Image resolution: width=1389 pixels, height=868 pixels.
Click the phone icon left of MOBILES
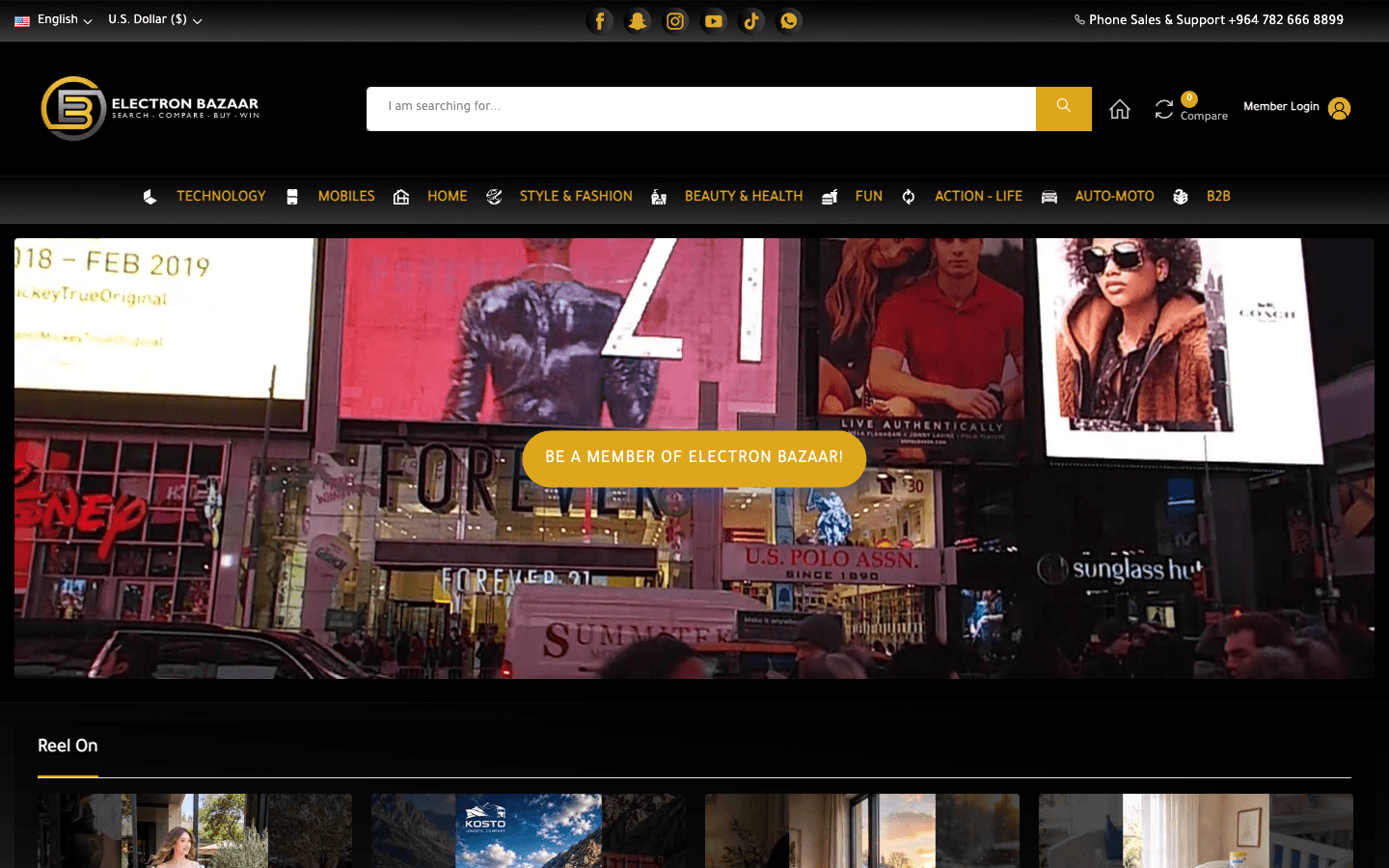point(292,197)
